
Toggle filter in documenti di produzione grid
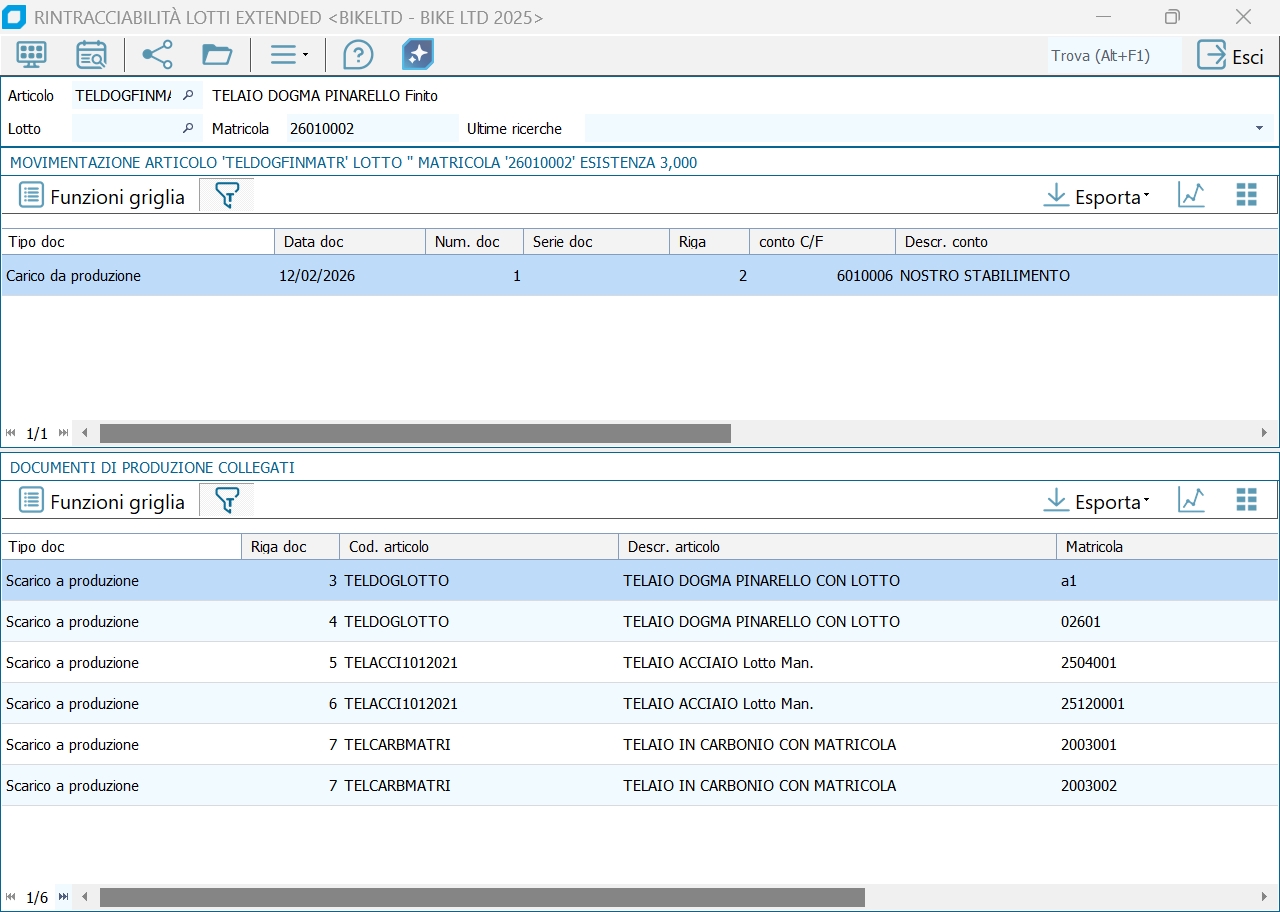tap(227, 501)
